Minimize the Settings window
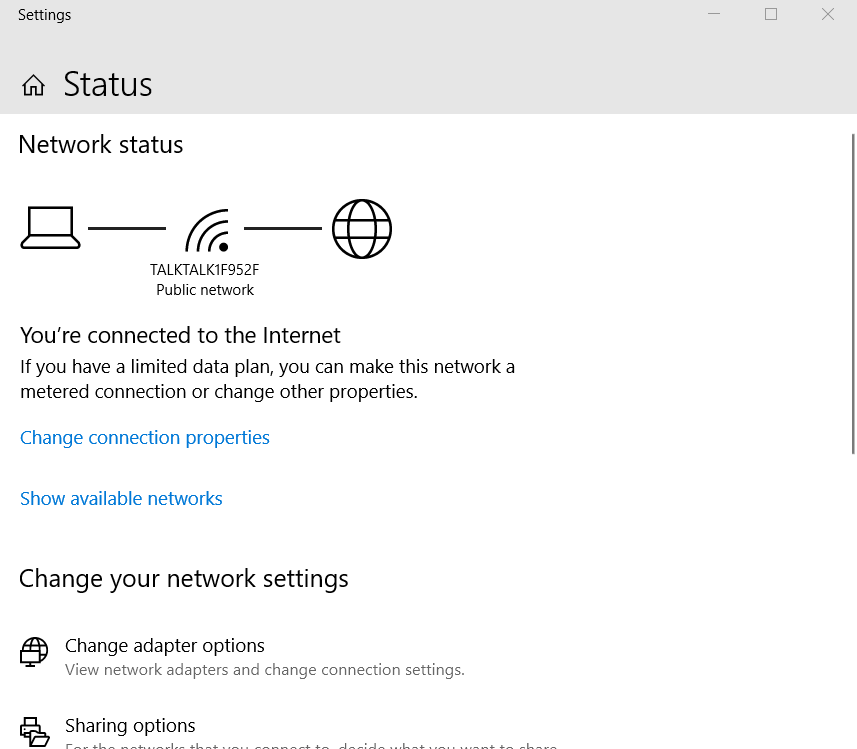 point(715,15)
